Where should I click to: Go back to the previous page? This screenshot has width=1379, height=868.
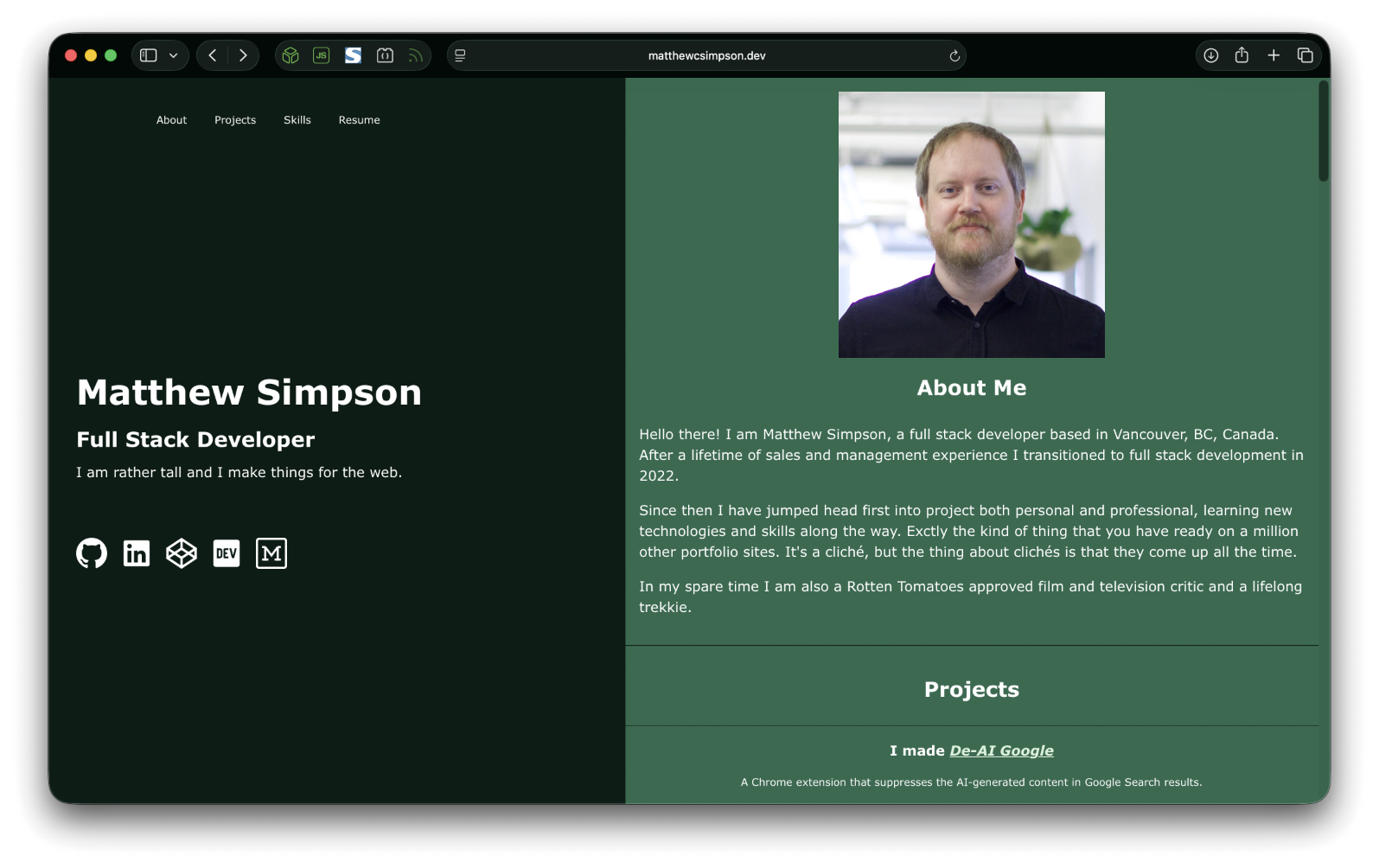(213, 55)
